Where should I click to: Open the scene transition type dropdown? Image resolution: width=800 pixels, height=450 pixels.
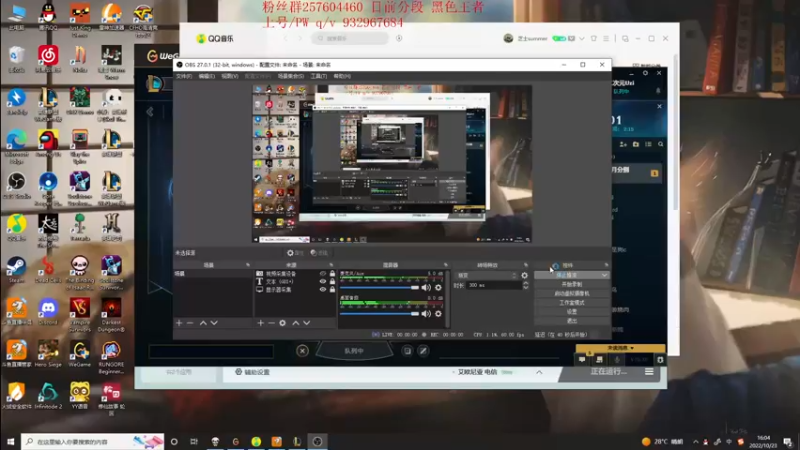pyautogui.click(x=486, y=276)
